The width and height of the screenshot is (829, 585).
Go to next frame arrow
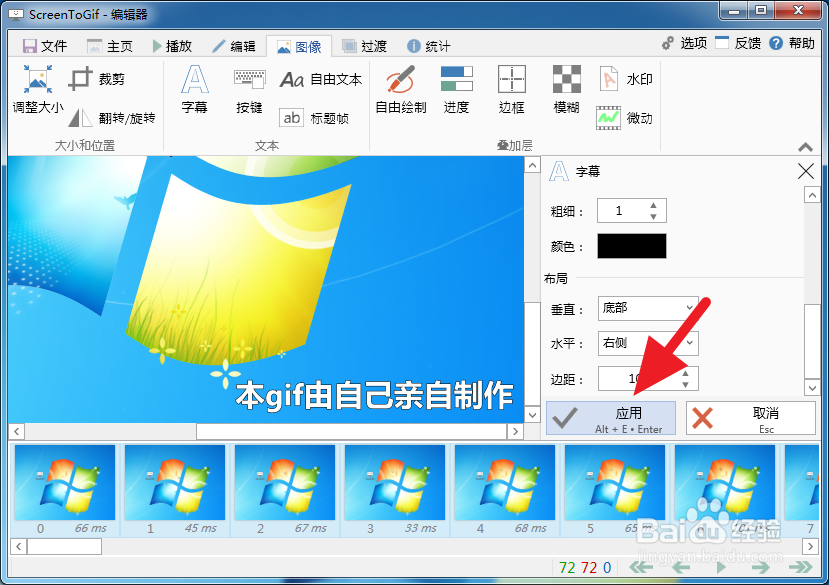pos(760,568)
